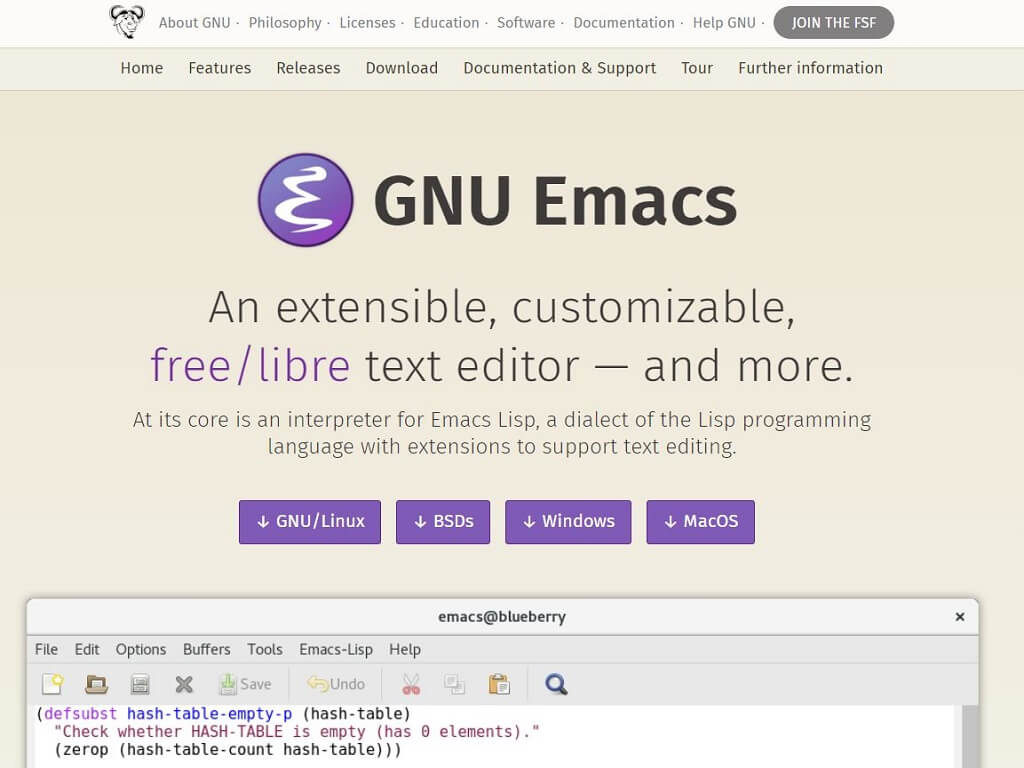This screenshot has width=1024, height=768.
Task: Download Emacs for Windows
Action: [568, 522]
